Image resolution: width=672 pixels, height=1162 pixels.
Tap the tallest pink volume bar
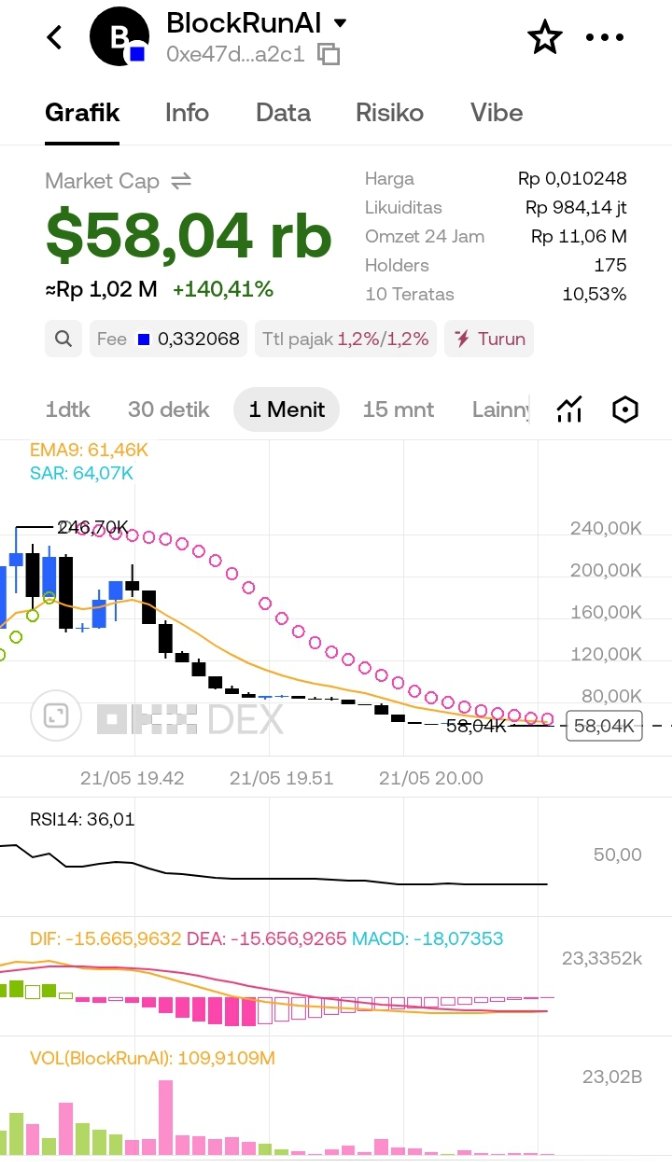tap(165, 1118)
